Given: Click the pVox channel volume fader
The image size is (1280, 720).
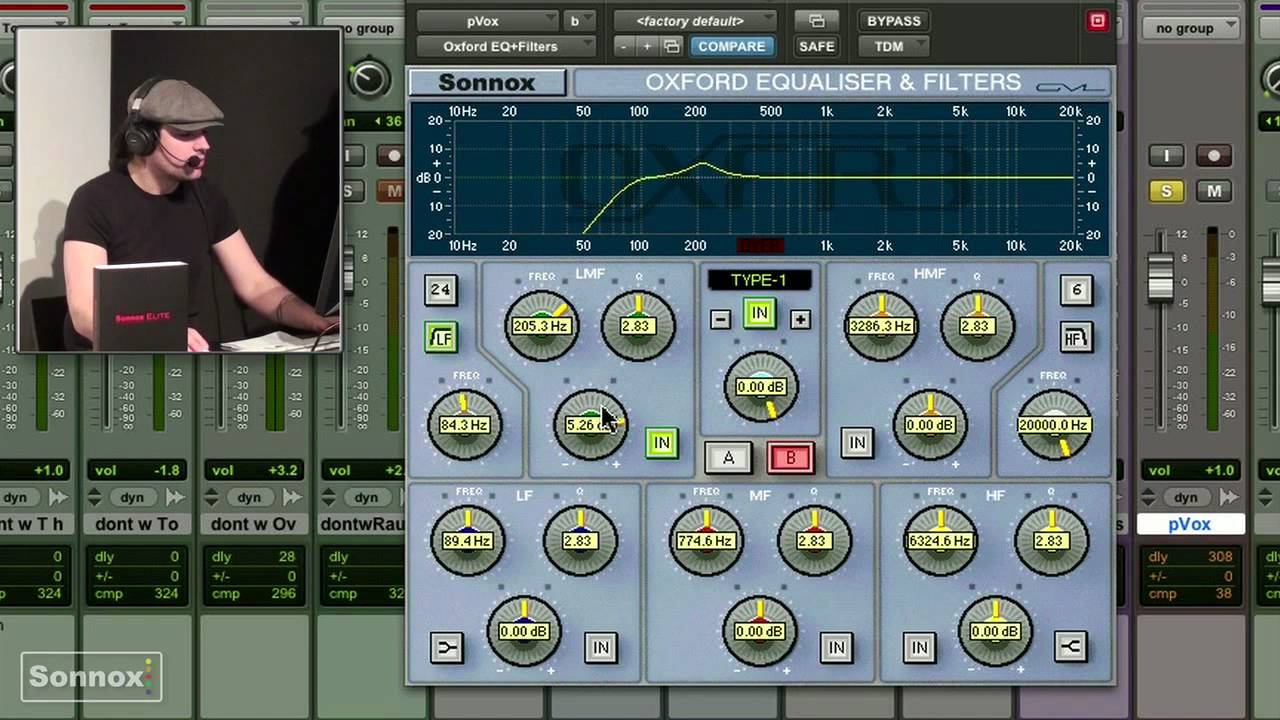Looking at the screenshot, I should pyautogui.click(x=1161, y=275).
